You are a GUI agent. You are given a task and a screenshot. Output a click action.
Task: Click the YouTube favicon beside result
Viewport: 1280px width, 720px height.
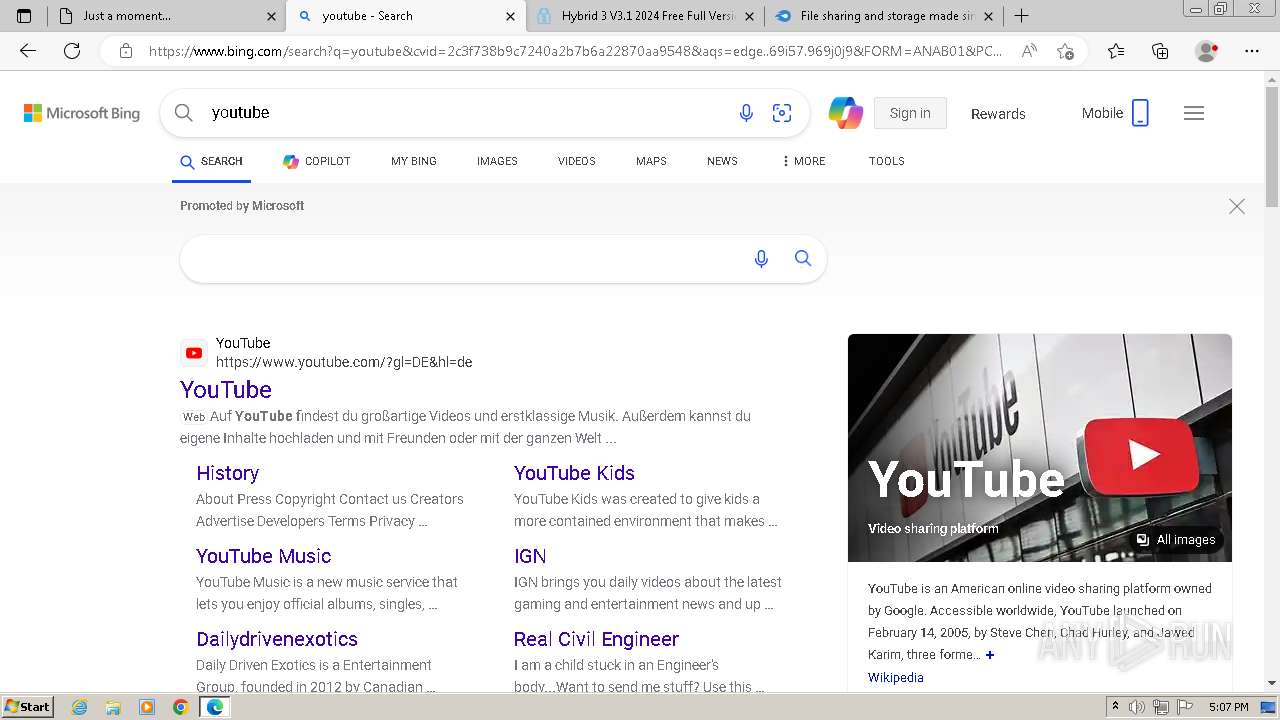click(x=194, y=353)
